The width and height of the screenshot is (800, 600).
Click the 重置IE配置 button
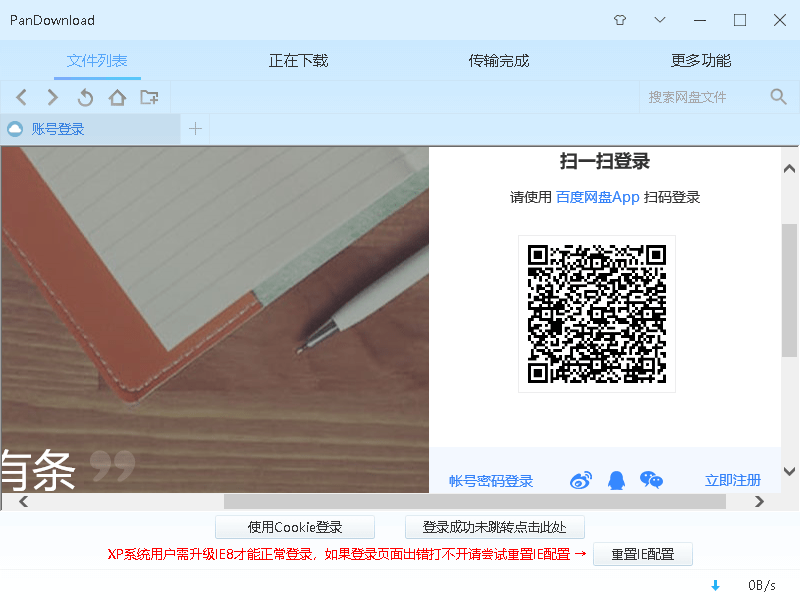click(643, 554)
